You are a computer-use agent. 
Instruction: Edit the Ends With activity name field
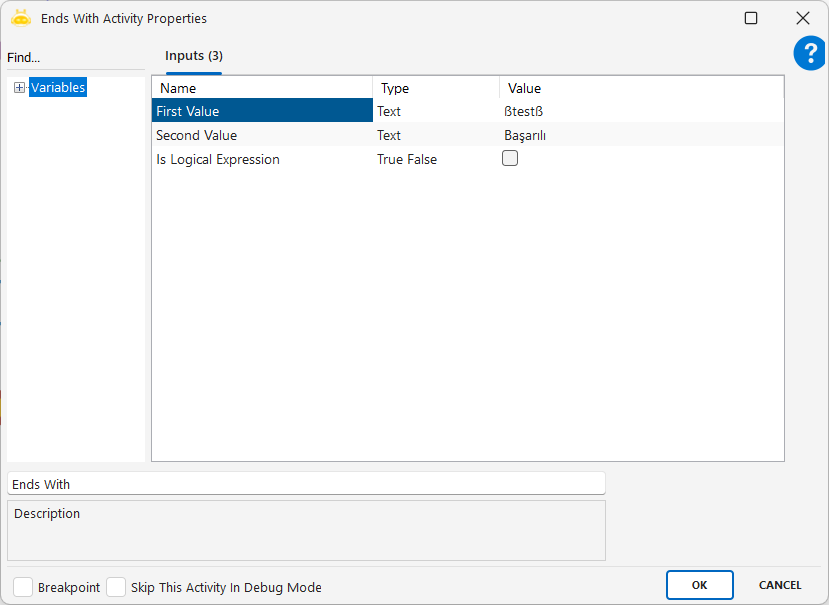306,484
